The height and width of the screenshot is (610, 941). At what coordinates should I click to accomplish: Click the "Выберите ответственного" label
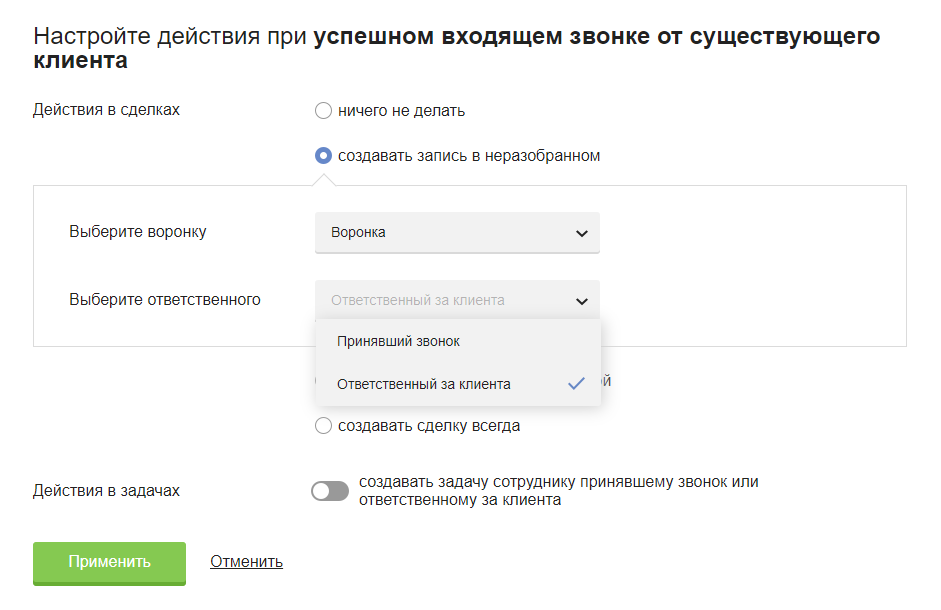pyautogui.click(x=165, y=299)
